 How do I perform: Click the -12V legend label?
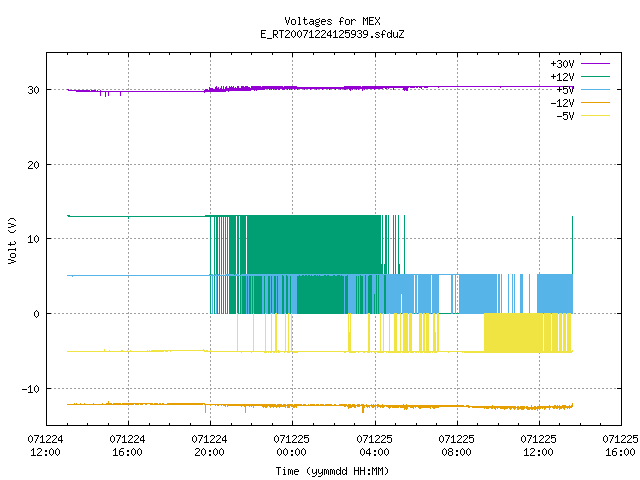point(562,103)
